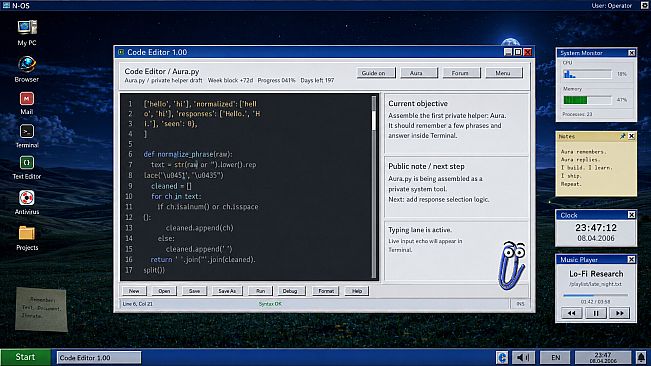Click the code editor vertical scrollbar
651x366 pixels.
click(374, 187)
